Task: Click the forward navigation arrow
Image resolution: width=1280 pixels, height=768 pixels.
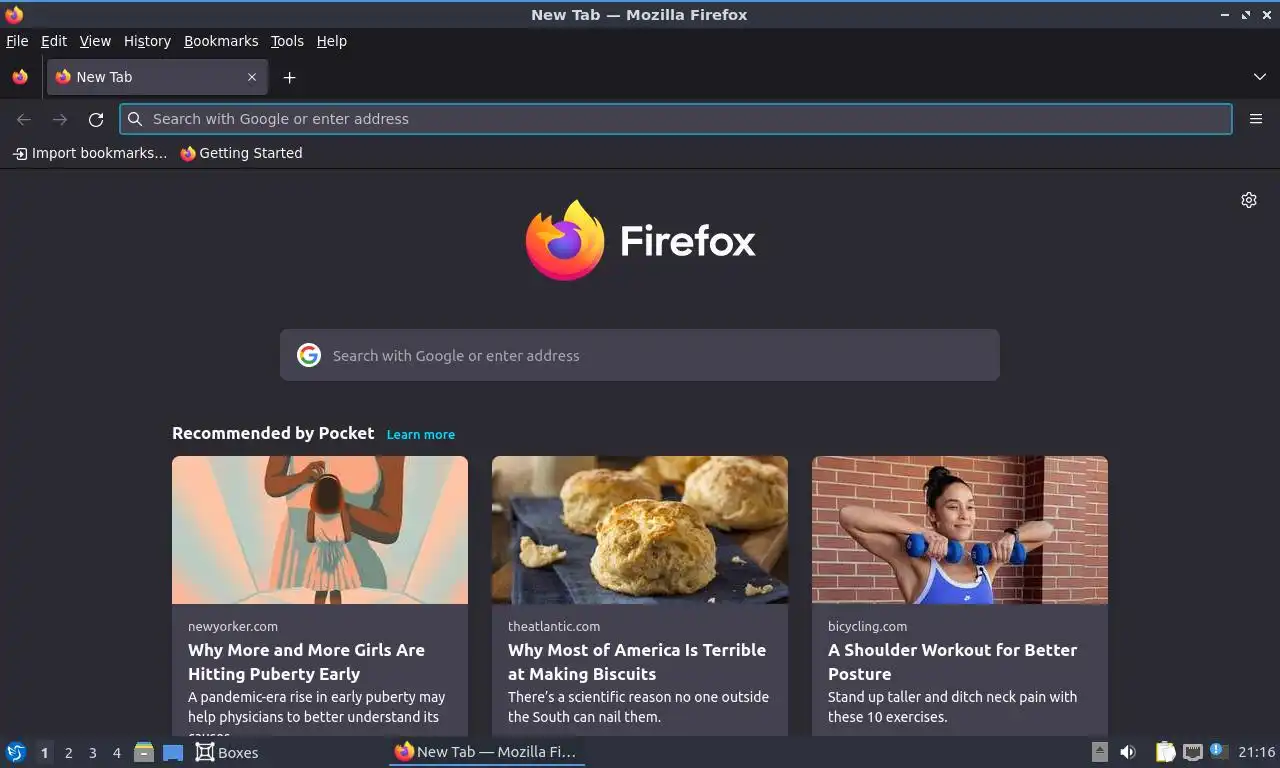Action: tap(60, 119)
